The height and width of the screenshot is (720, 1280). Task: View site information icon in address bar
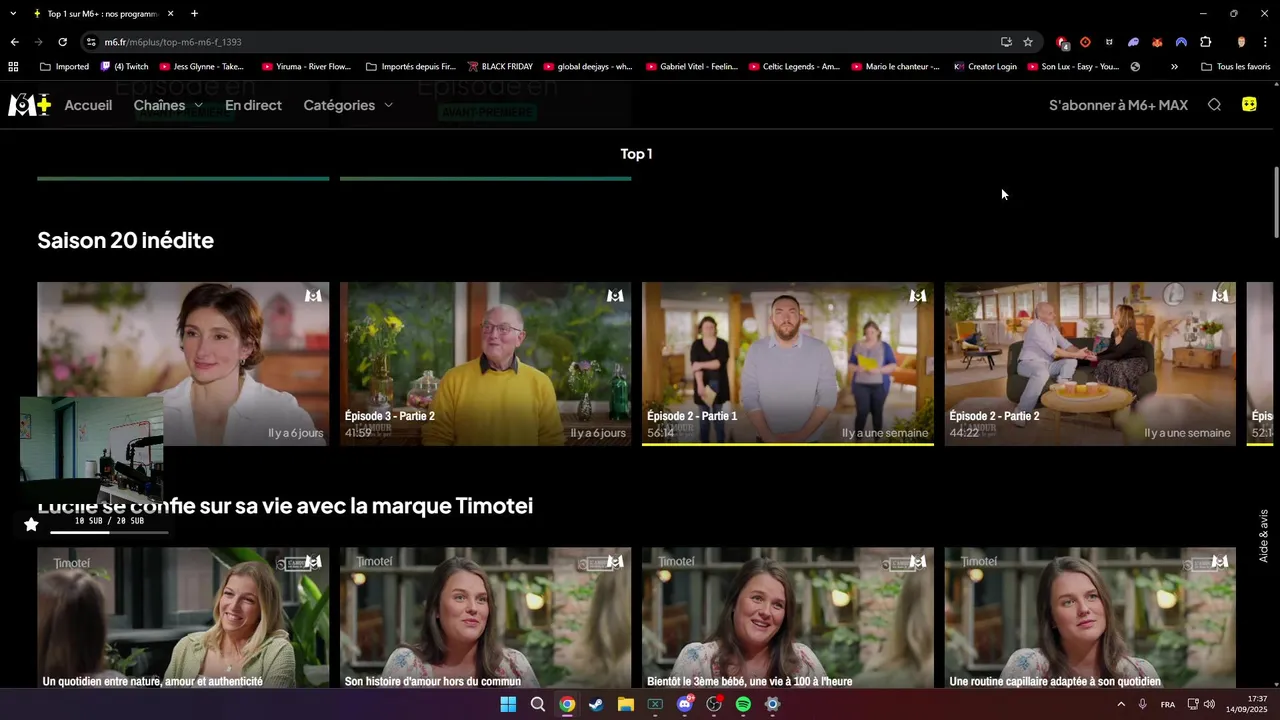(91, 42)
